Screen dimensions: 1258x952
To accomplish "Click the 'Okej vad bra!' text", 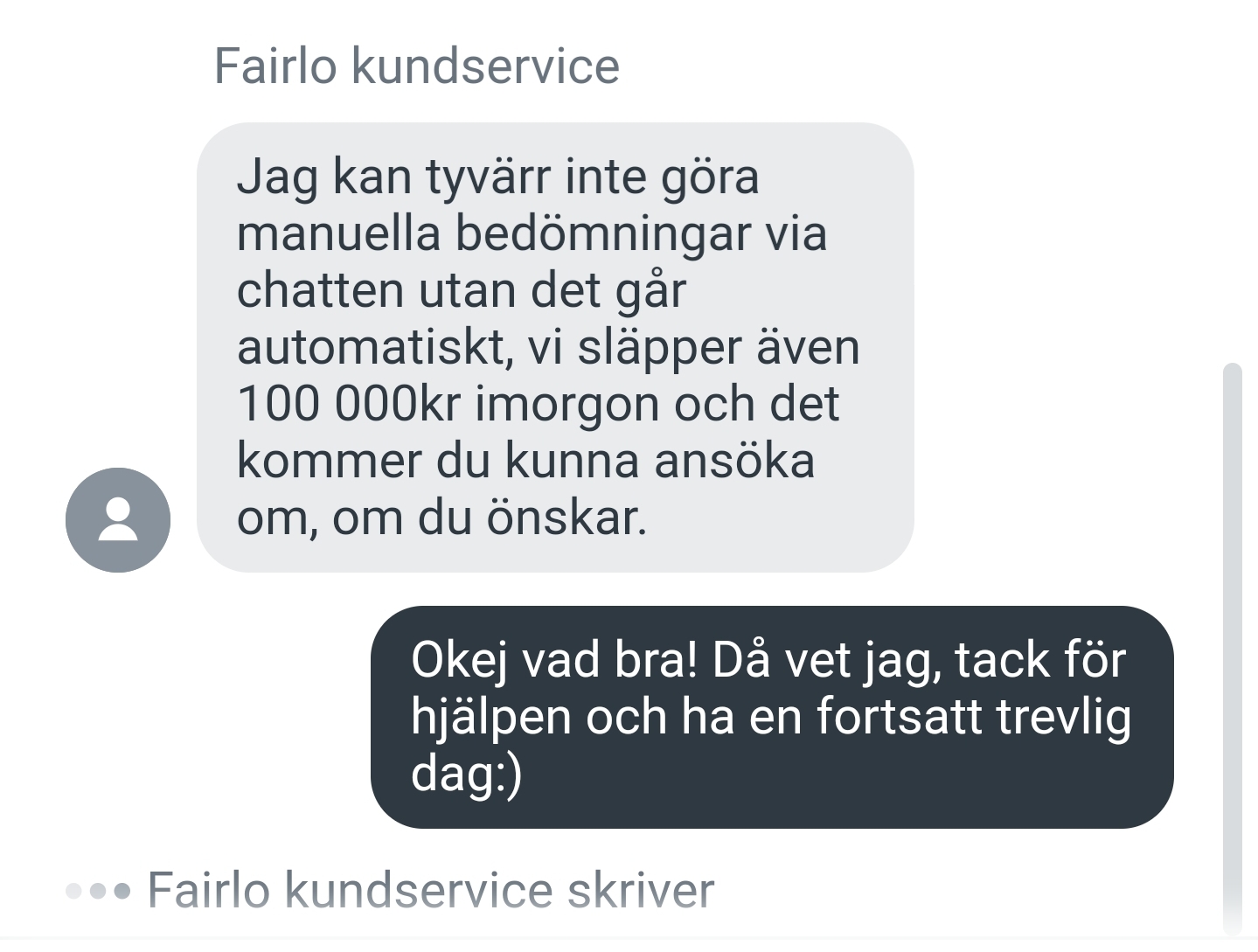I will 554,660.
